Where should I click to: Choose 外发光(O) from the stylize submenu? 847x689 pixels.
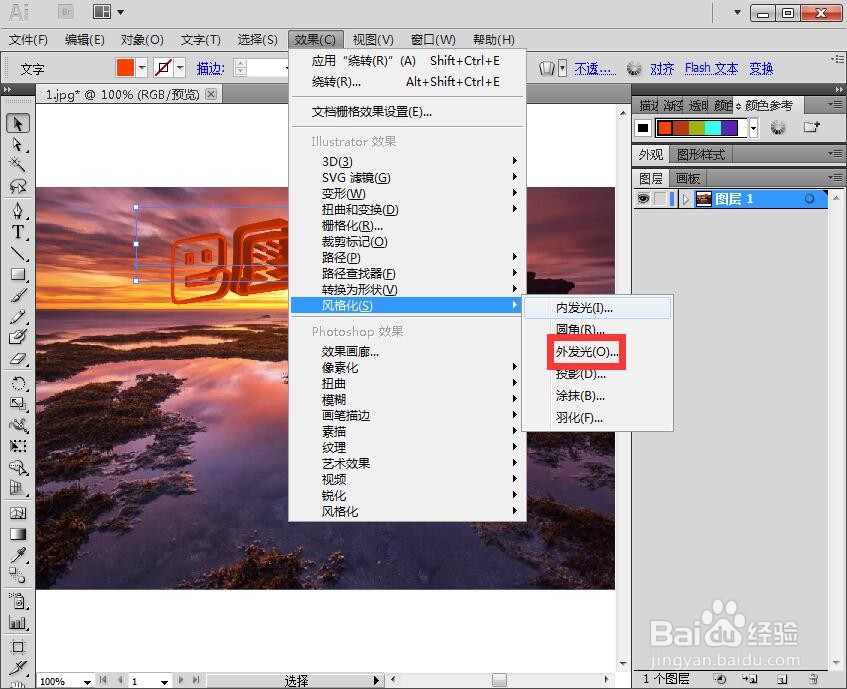(x=585, y=352)
